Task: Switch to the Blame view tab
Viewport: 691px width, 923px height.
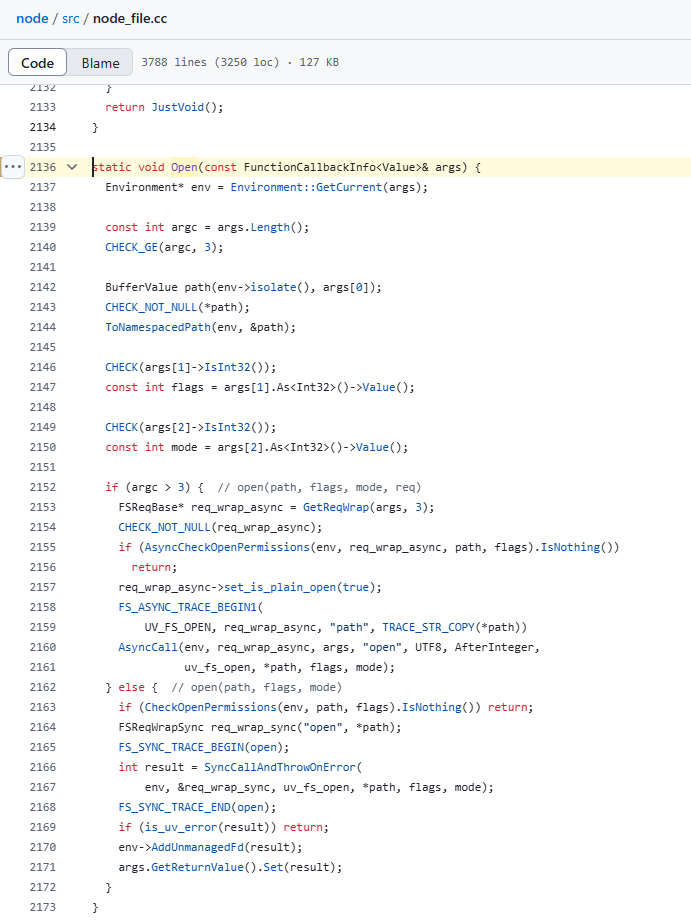Action: [x=100, y=62]
